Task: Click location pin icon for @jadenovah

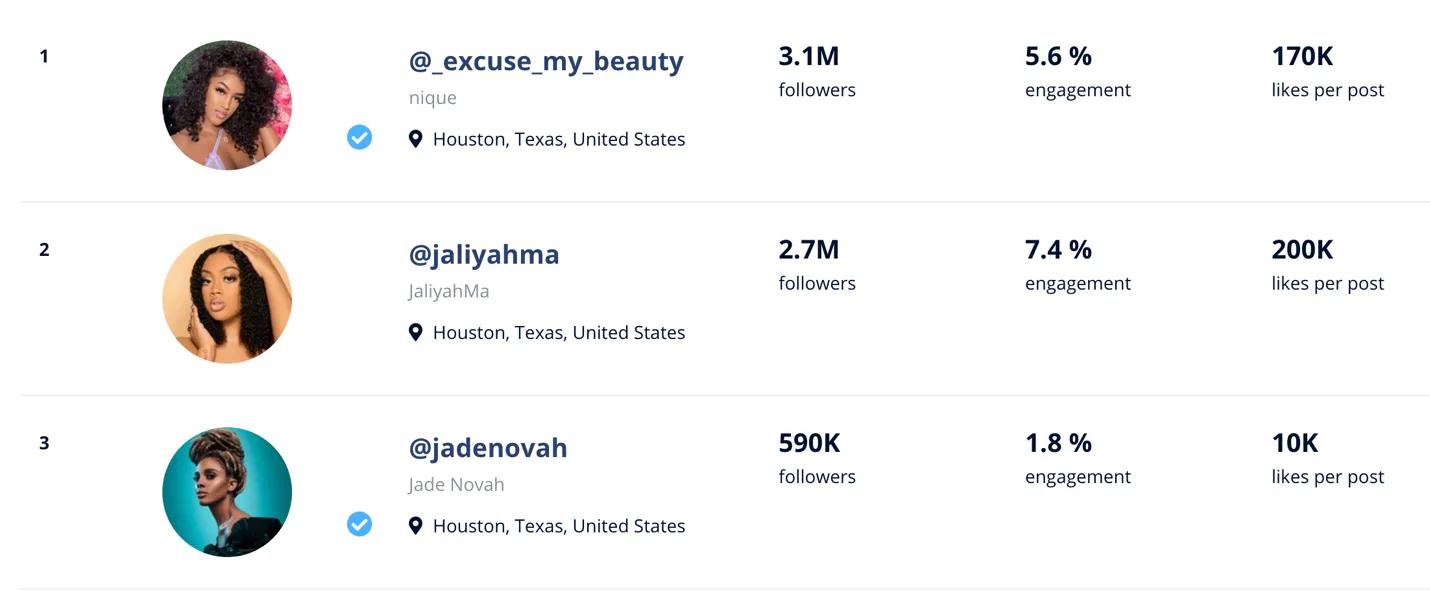Action: (416, 525)
